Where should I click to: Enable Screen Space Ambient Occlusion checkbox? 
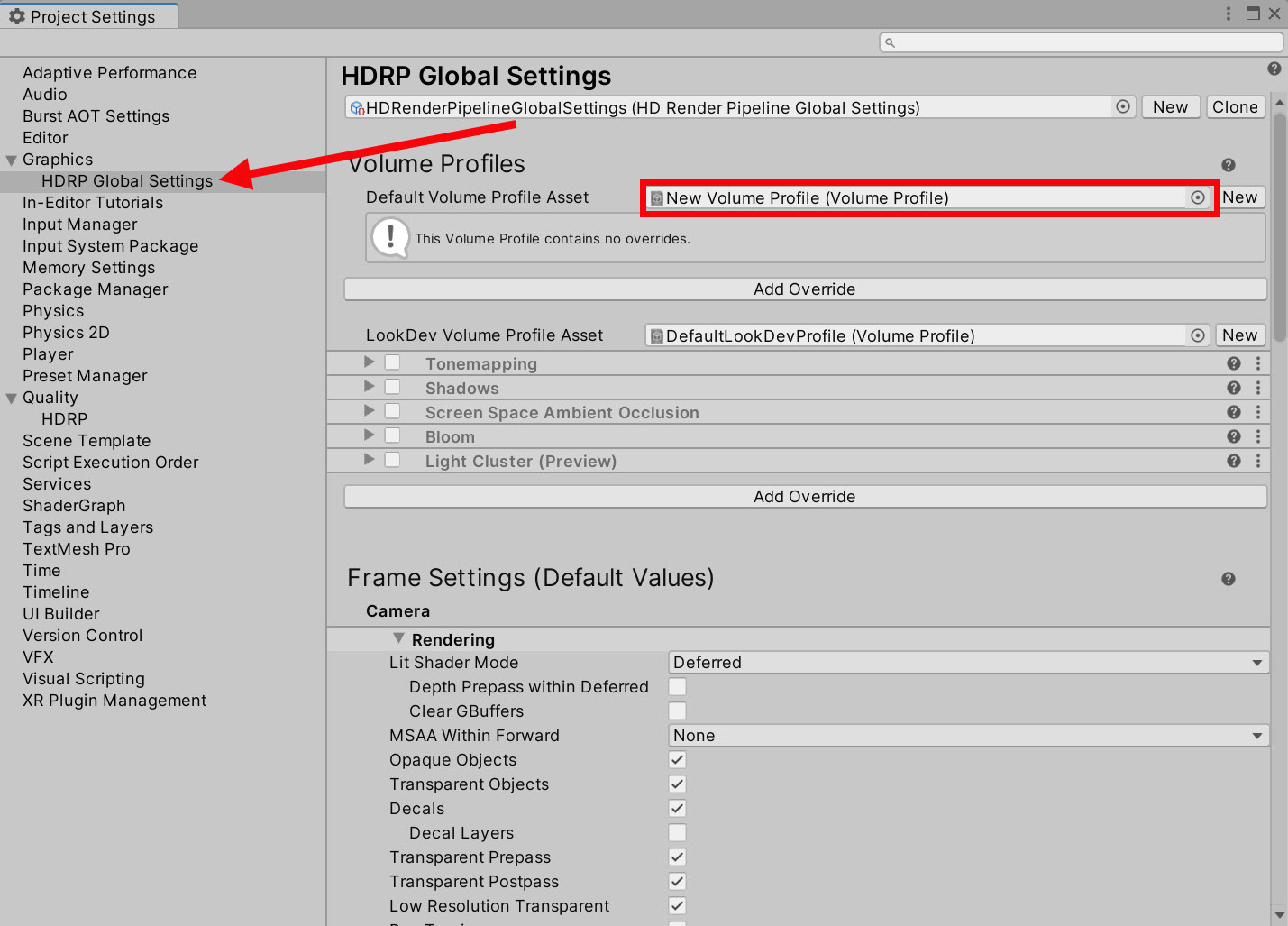pyautogui.click(x=393, y=411)
